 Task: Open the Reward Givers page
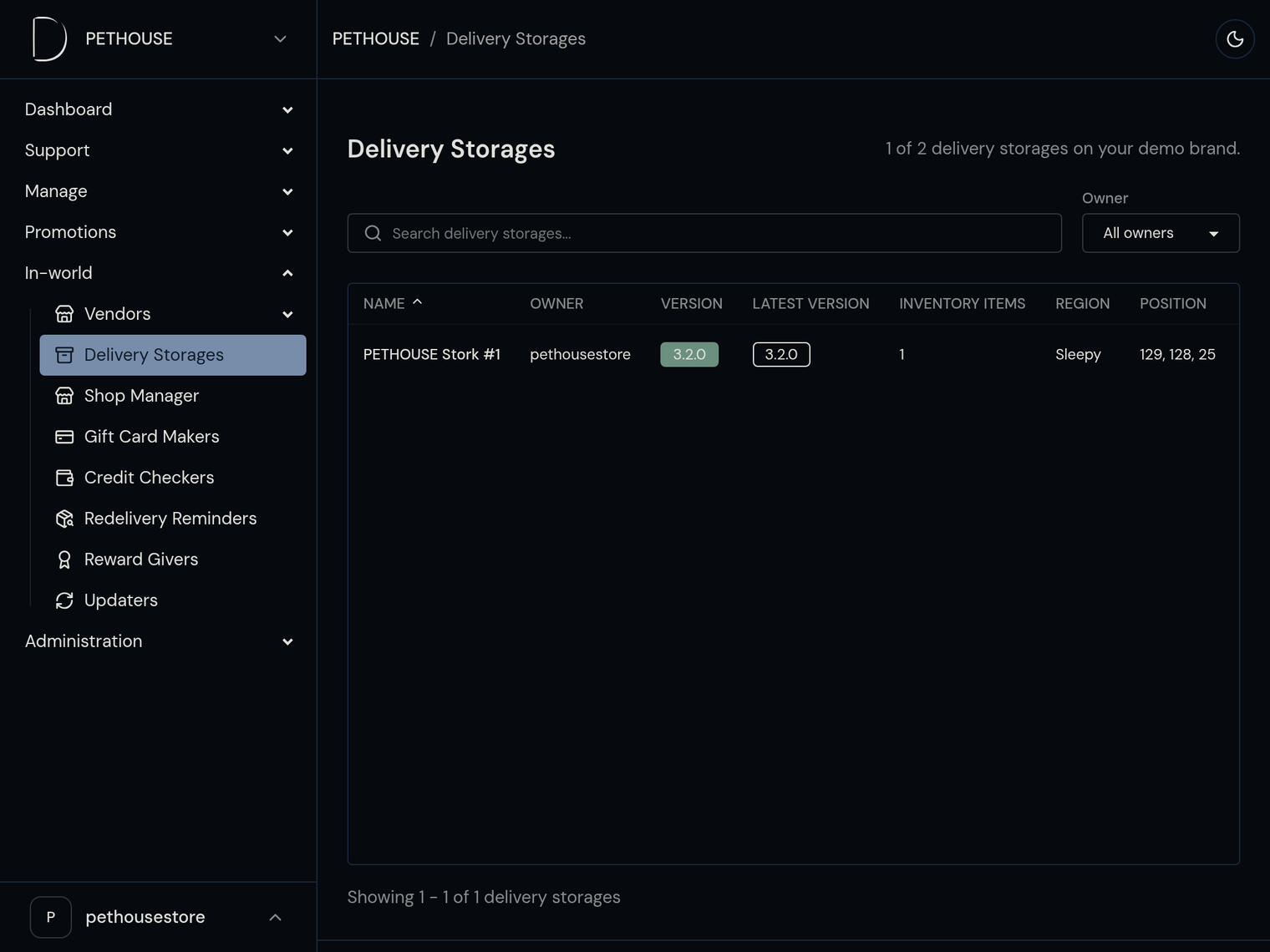pos(173,560)
